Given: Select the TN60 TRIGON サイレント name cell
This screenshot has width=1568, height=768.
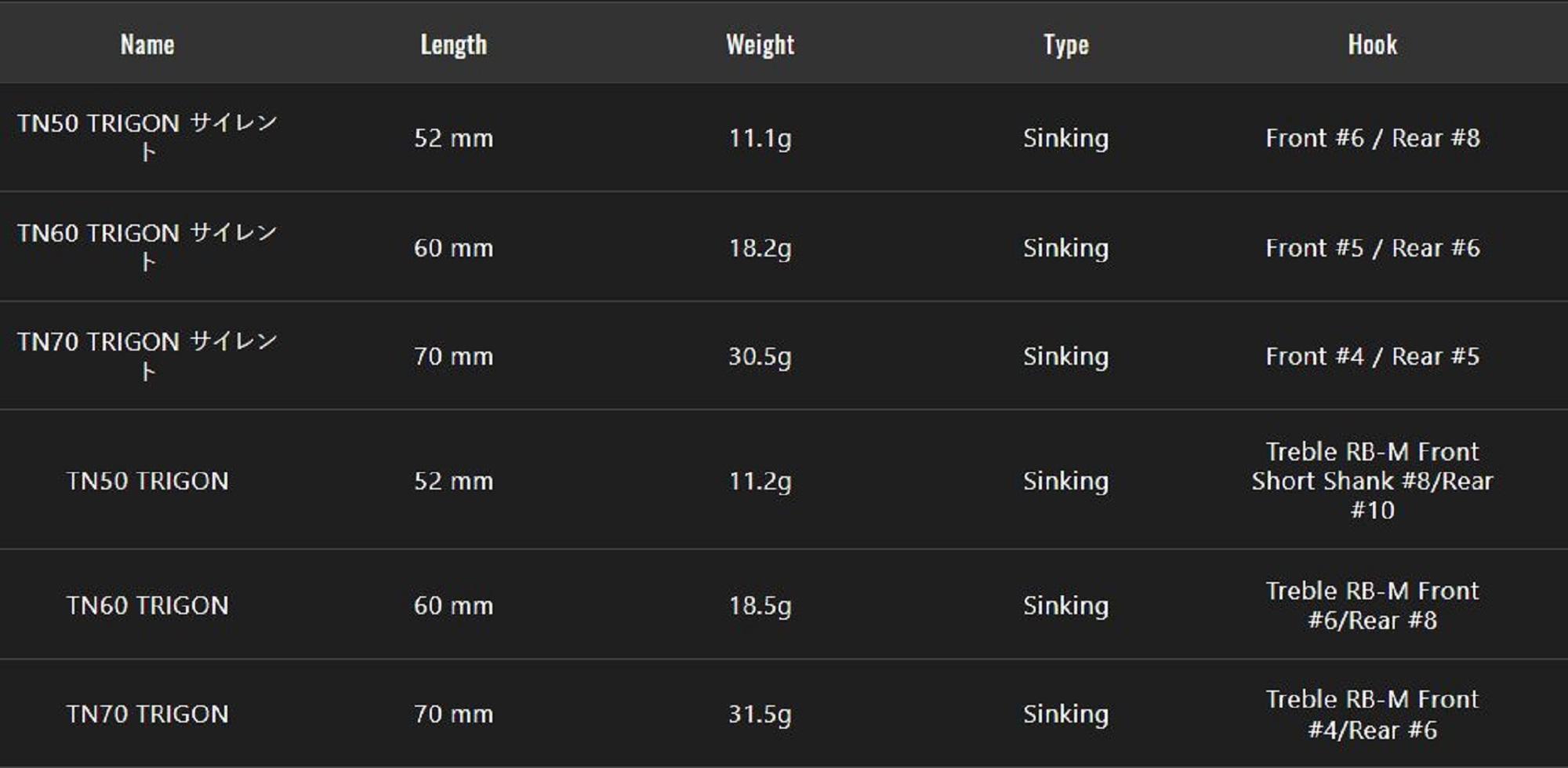Looking at the screenshot, I should [x=147, y=247].
